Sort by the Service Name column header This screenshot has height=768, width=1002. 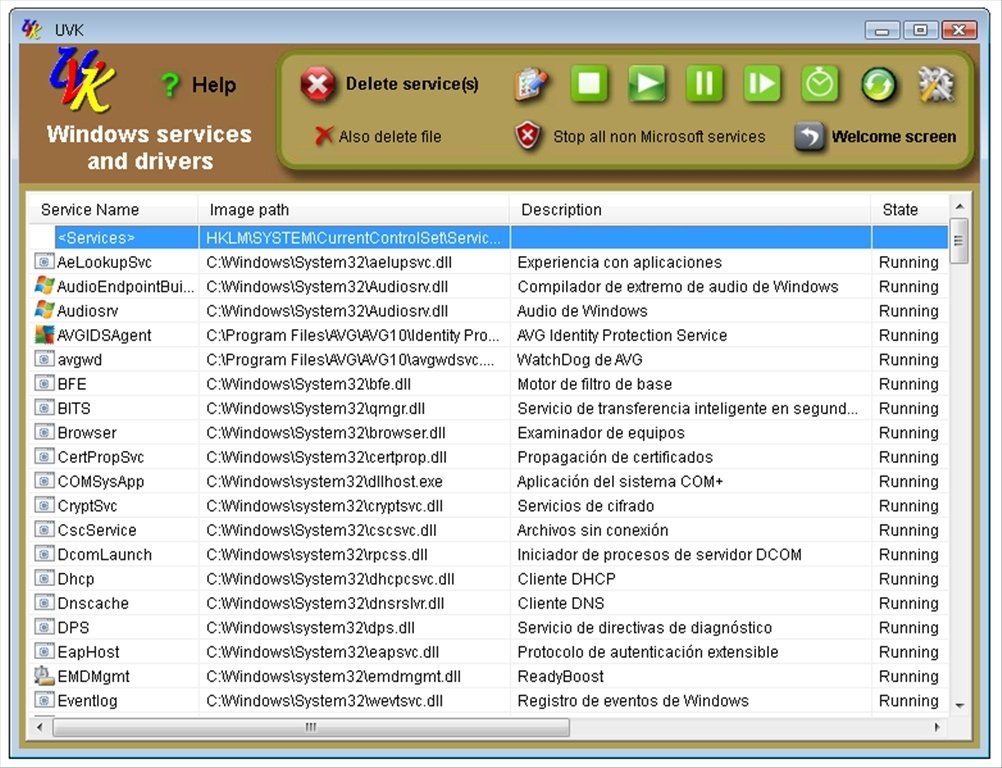(x=113, y=210)
